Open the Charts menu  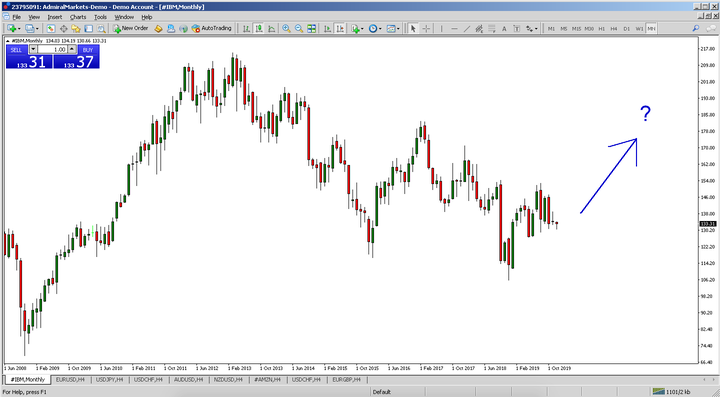coord(78,17)
